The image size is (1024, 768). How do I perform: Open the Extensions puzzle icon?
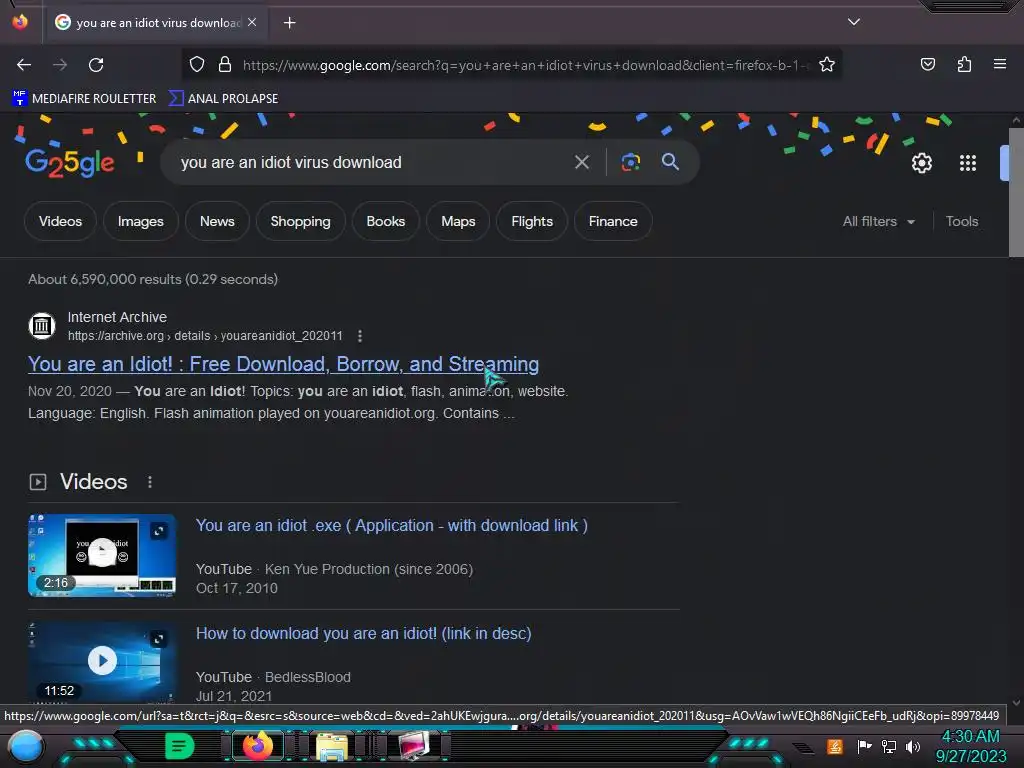tap(964, 64)
